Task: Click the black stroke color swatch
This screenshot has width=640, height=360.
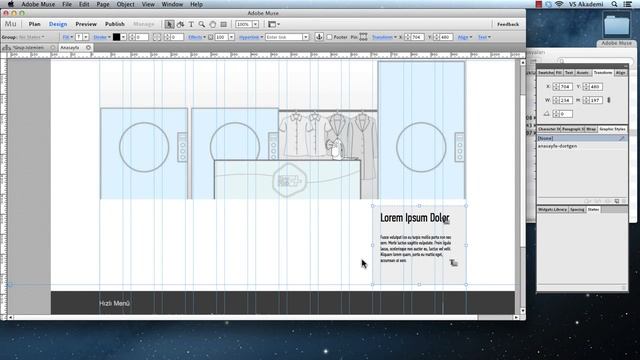Action: (116, 37)
